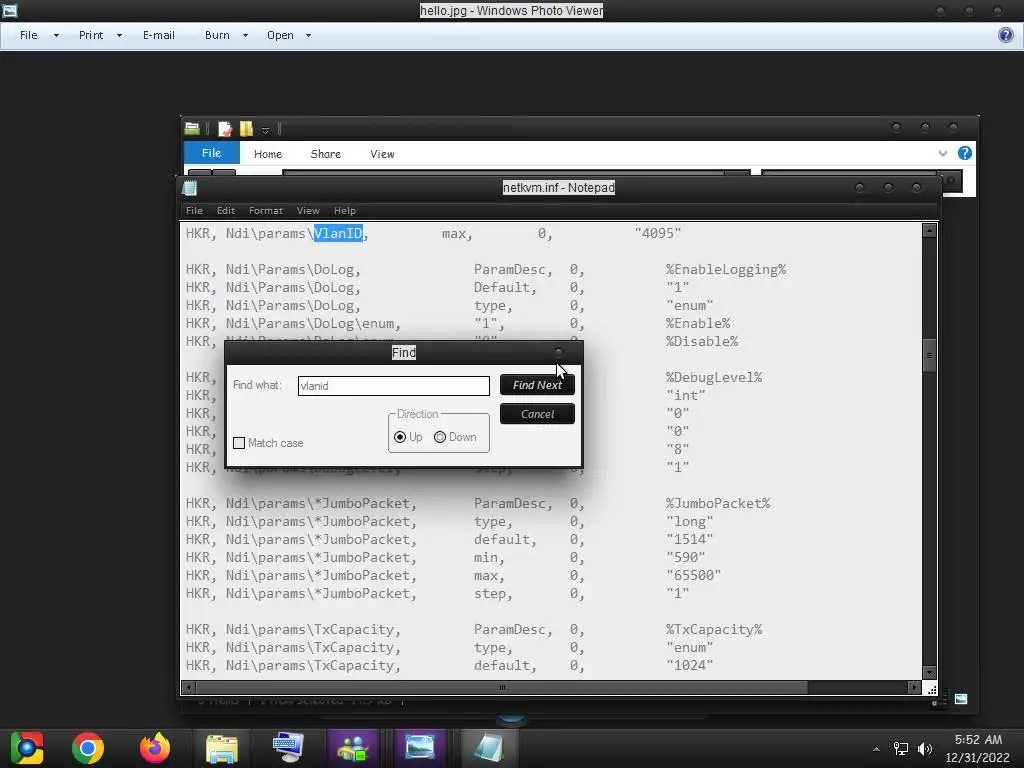The image size is (1024, 768).
Task: Click File Explorer window system icon
Action: [192, 128]
